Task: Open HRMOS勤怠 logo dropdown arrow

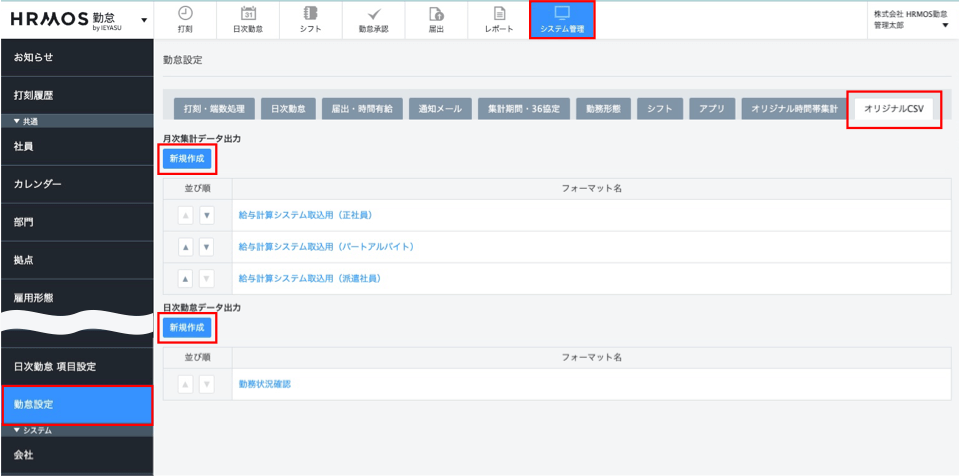Action: pyautogui.click(x=144, y=20)
